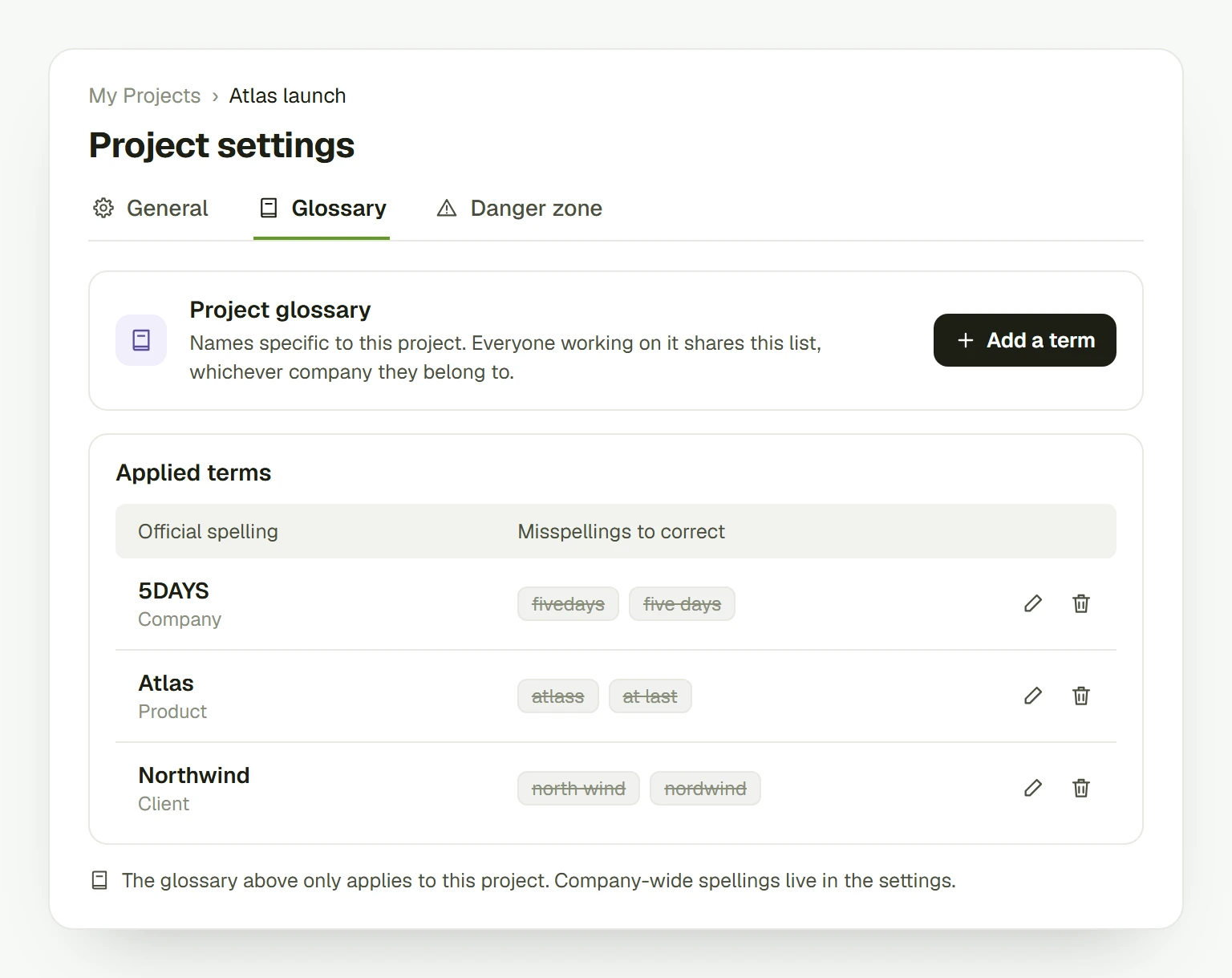This screenshot has width=1232, height=978.
Task: Add a term to the glossary
Action: click(x=1025, y=340)
